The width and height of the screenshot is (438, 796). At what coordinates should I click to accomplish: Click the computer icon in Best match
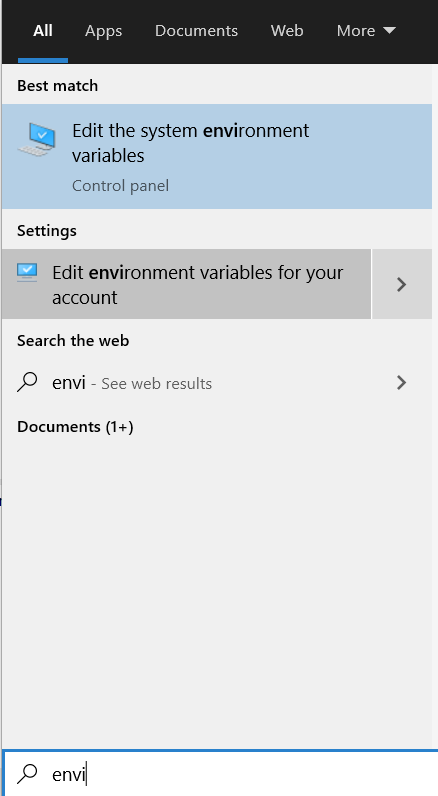pos(38,139)
